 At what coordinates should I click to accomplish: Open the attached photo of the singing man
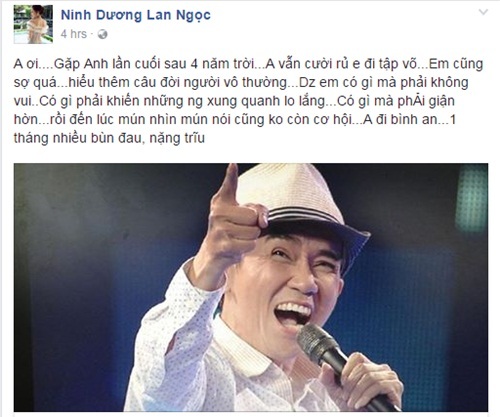[251, 287]
